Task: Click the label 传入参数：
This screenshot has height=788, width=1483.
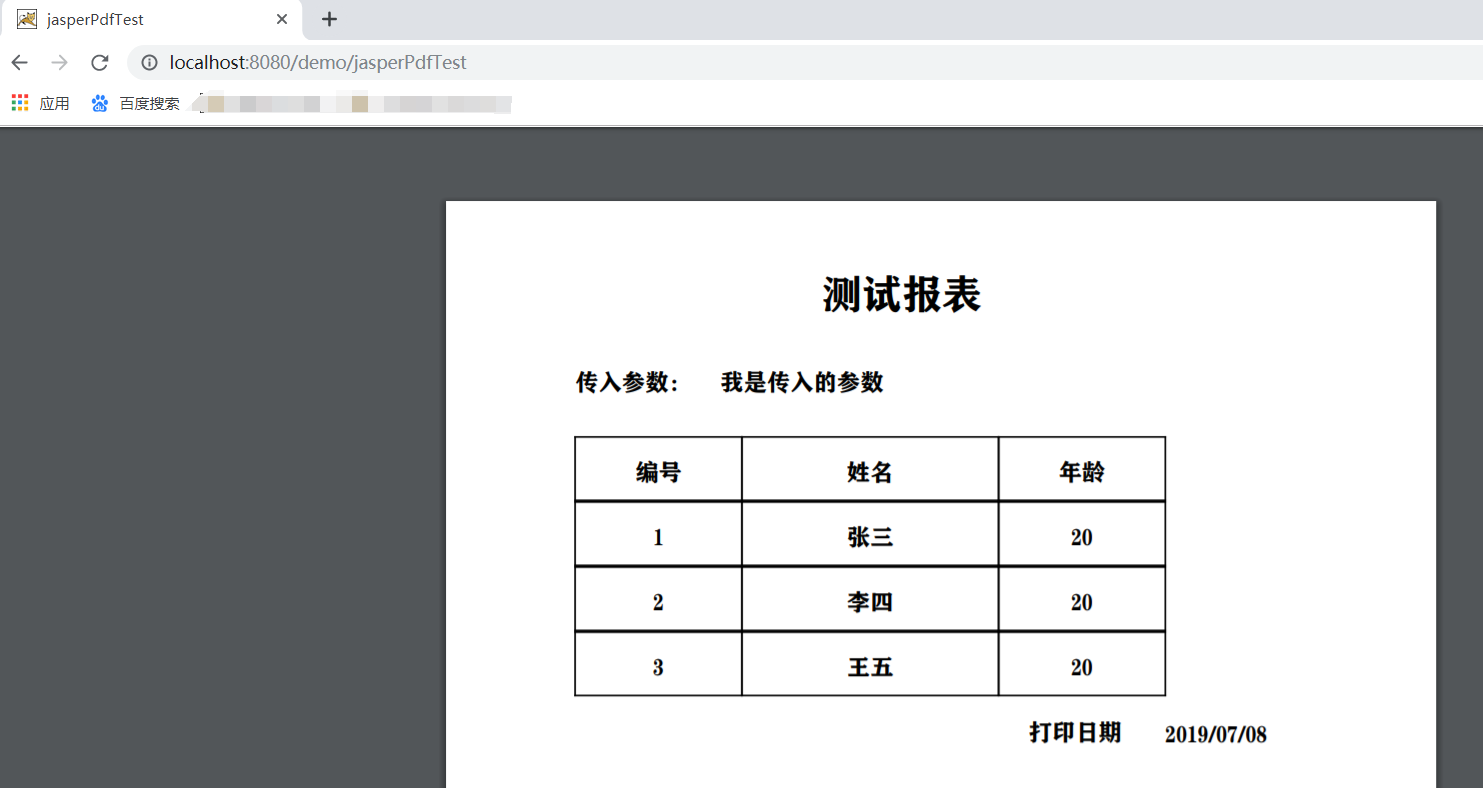Action: coord(628,382)
